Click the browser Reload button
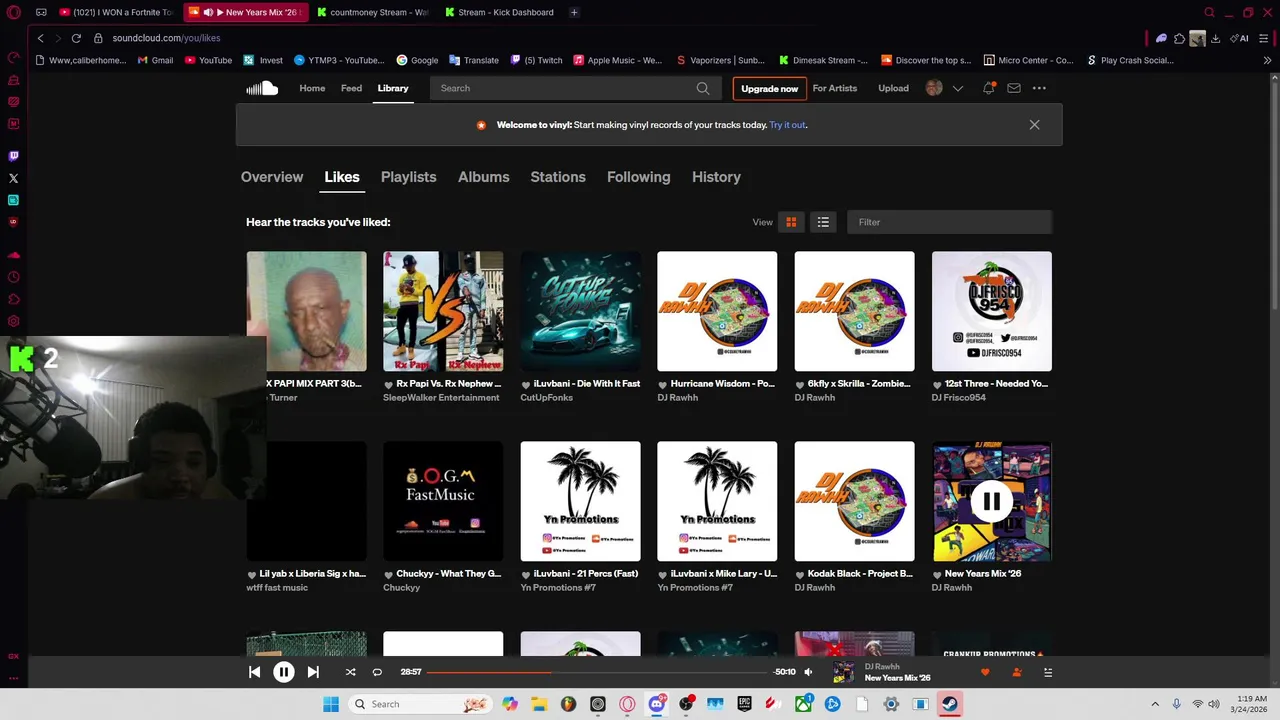Viewport: 1280px width, 720px height. click(x=76, y=38)
